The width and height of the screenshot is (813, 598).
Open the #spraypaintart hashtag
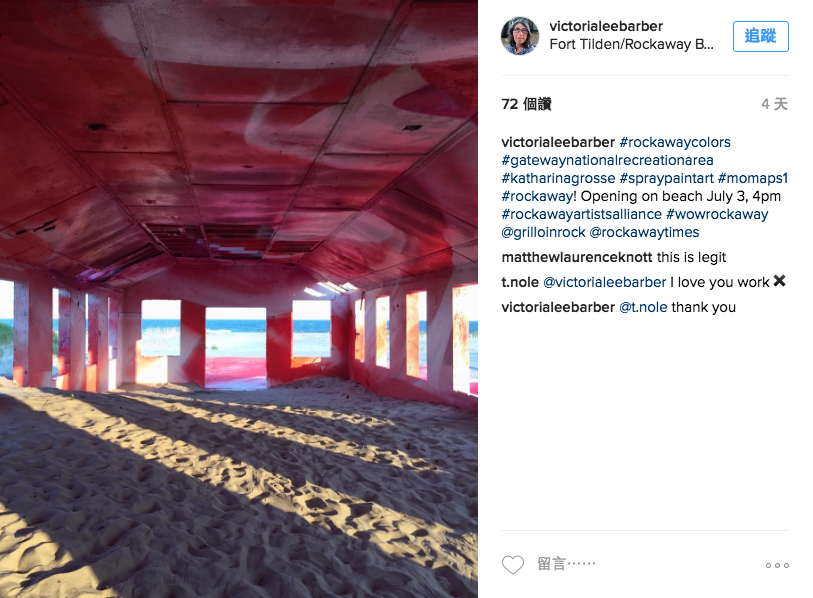[x=666, y=178]
